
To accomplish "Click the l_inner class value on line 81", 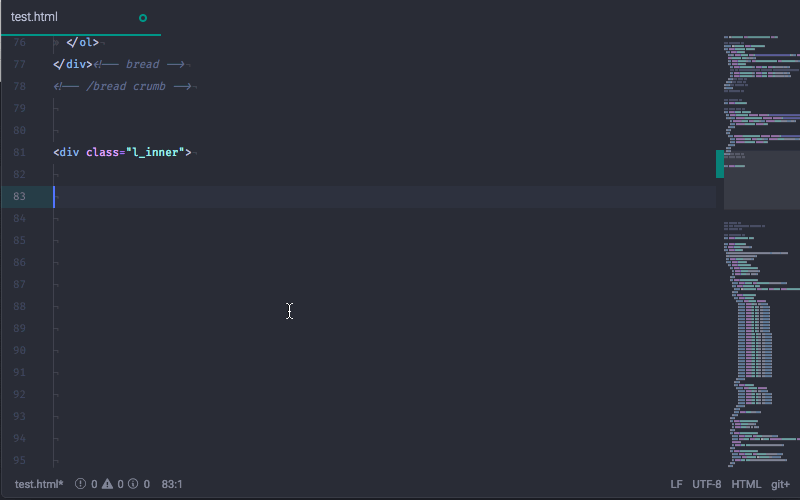I will coord(155,152).
